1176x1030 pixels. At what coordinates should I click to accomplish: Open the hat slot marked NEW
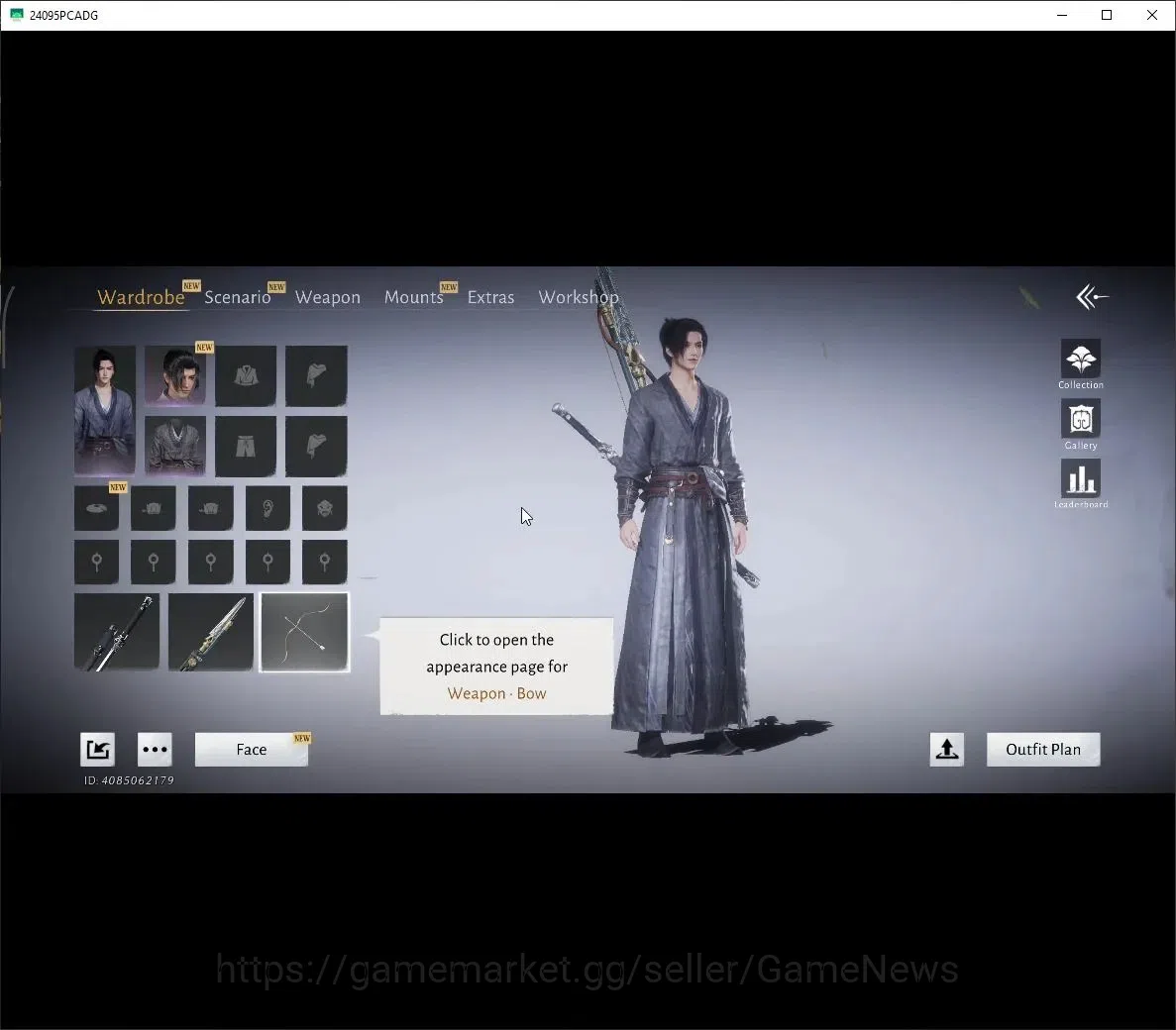(97, 508)
